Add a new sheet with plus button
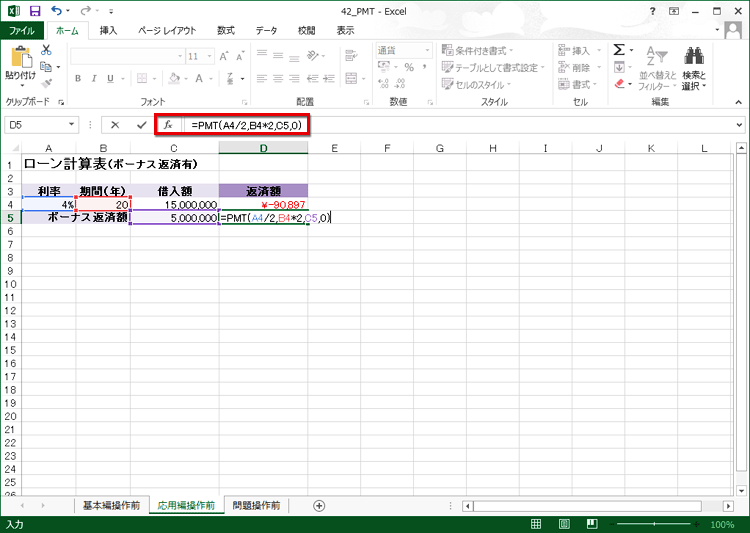750x533 pixels. tap(319, 506)
